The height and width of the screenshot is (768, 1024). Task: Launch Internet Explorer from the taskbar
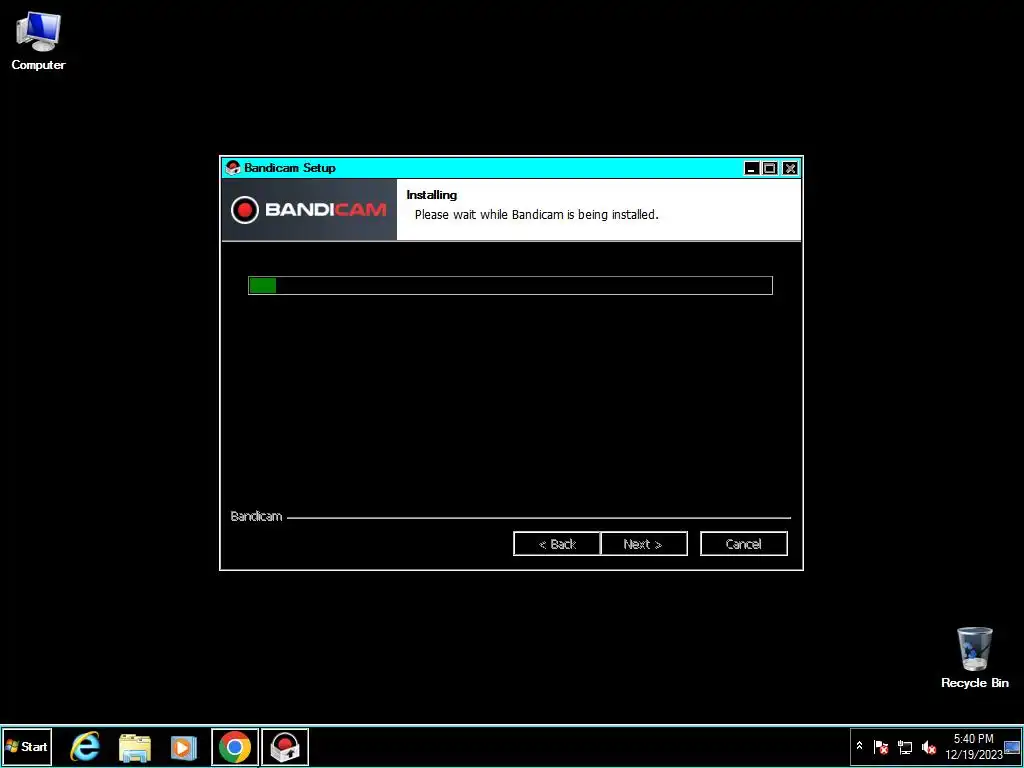coord(85,746)
